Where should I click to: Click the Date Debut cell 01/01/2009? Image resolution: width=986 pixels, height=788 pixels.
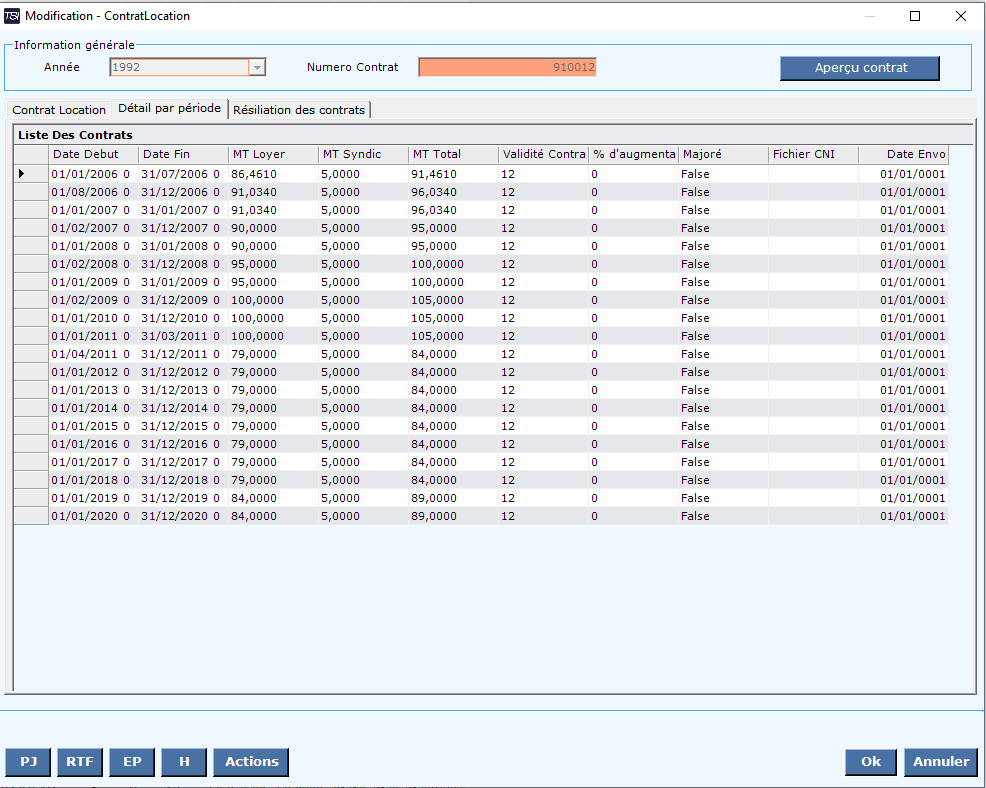coord(94,282)
